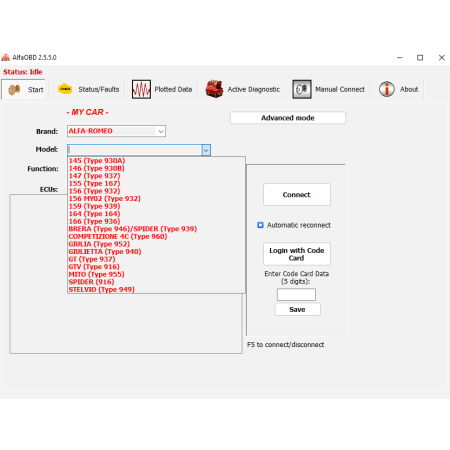Select model 164 (Type 164)

point(156,214)
